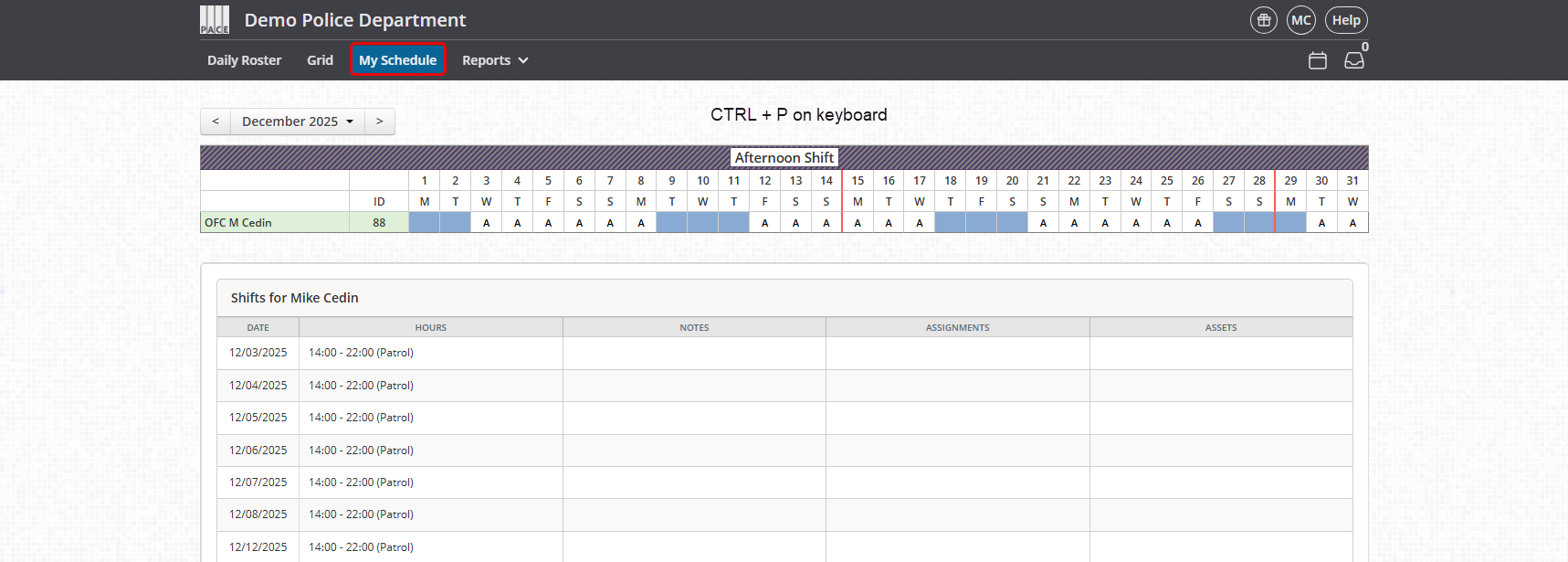The height and width of the screenshot is (562, 1568).
Task: Go to next month arrow
Action: pos(380,122)
